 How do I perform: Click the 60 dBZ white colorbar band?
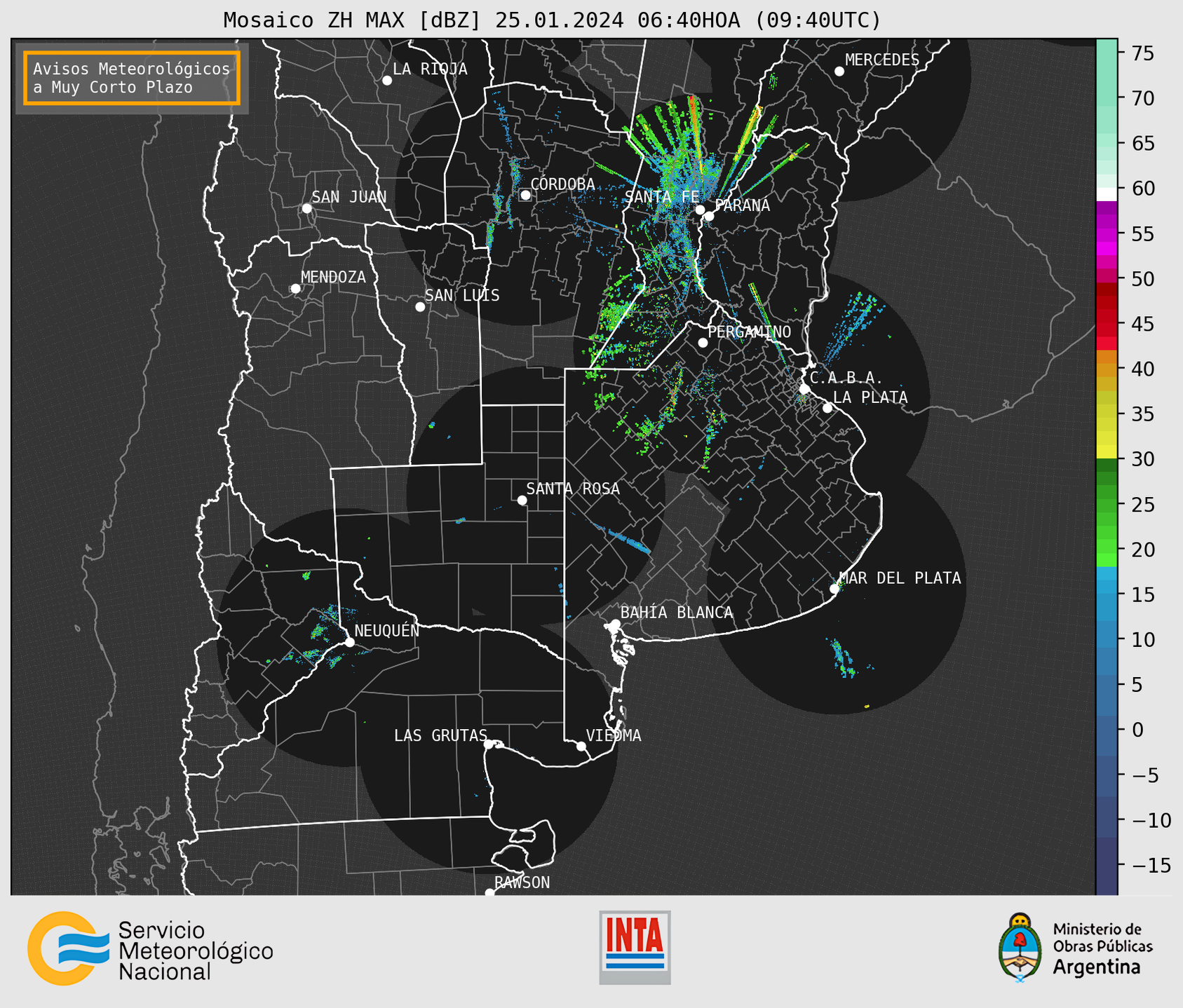(x=1107, y=194)
